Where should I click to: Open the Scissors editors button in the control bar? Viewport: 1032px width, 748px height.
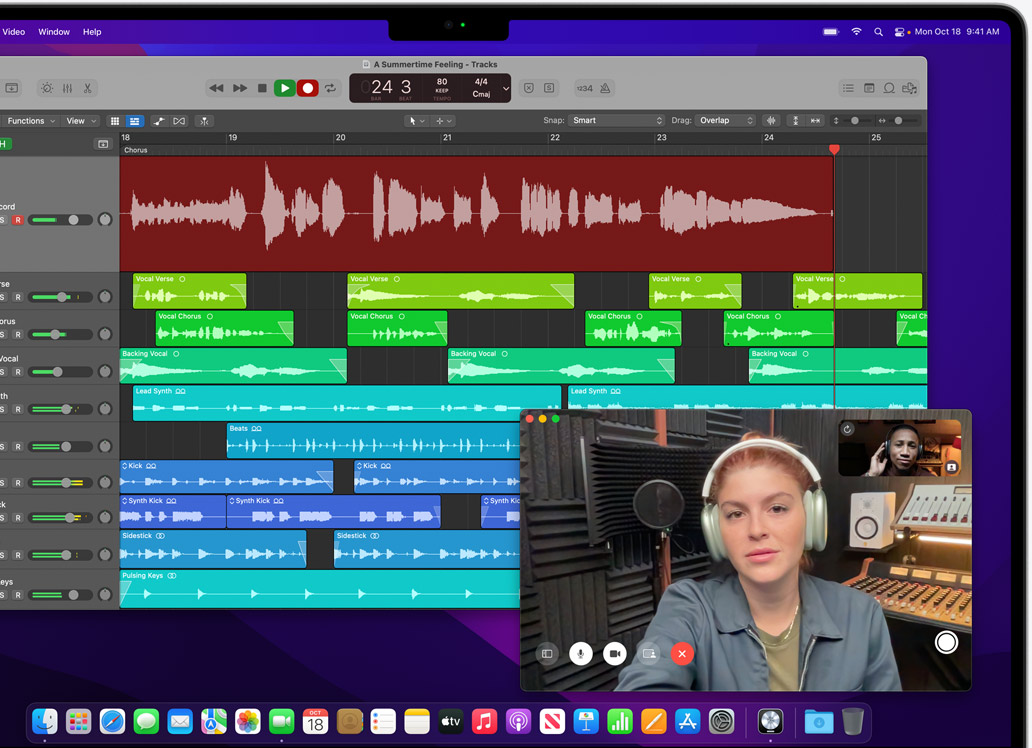(87, 88)
